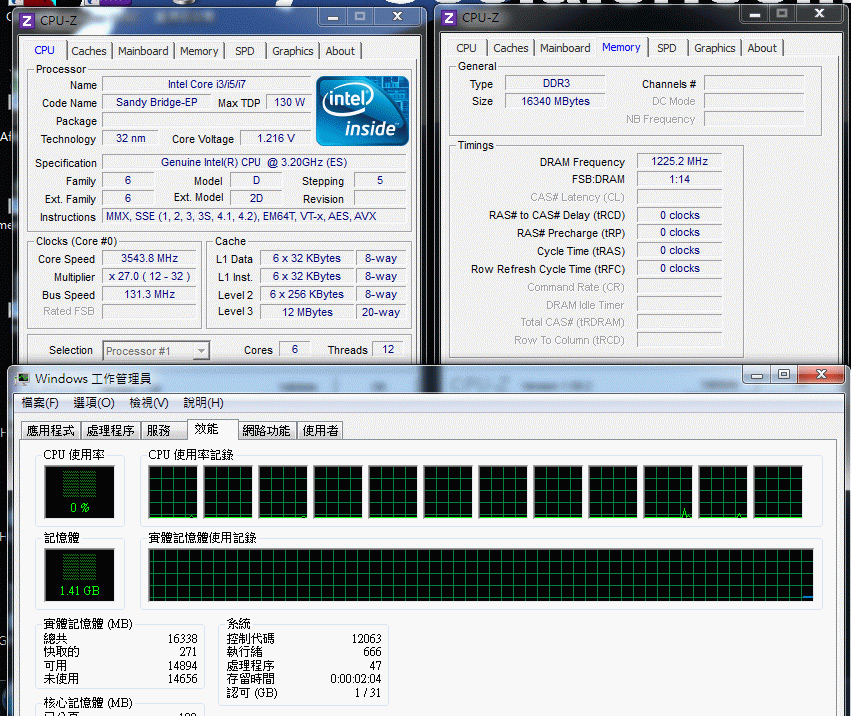Open the 檔案(F) menu in Task Manager
851x716 pixels.
tap(40, 403)
